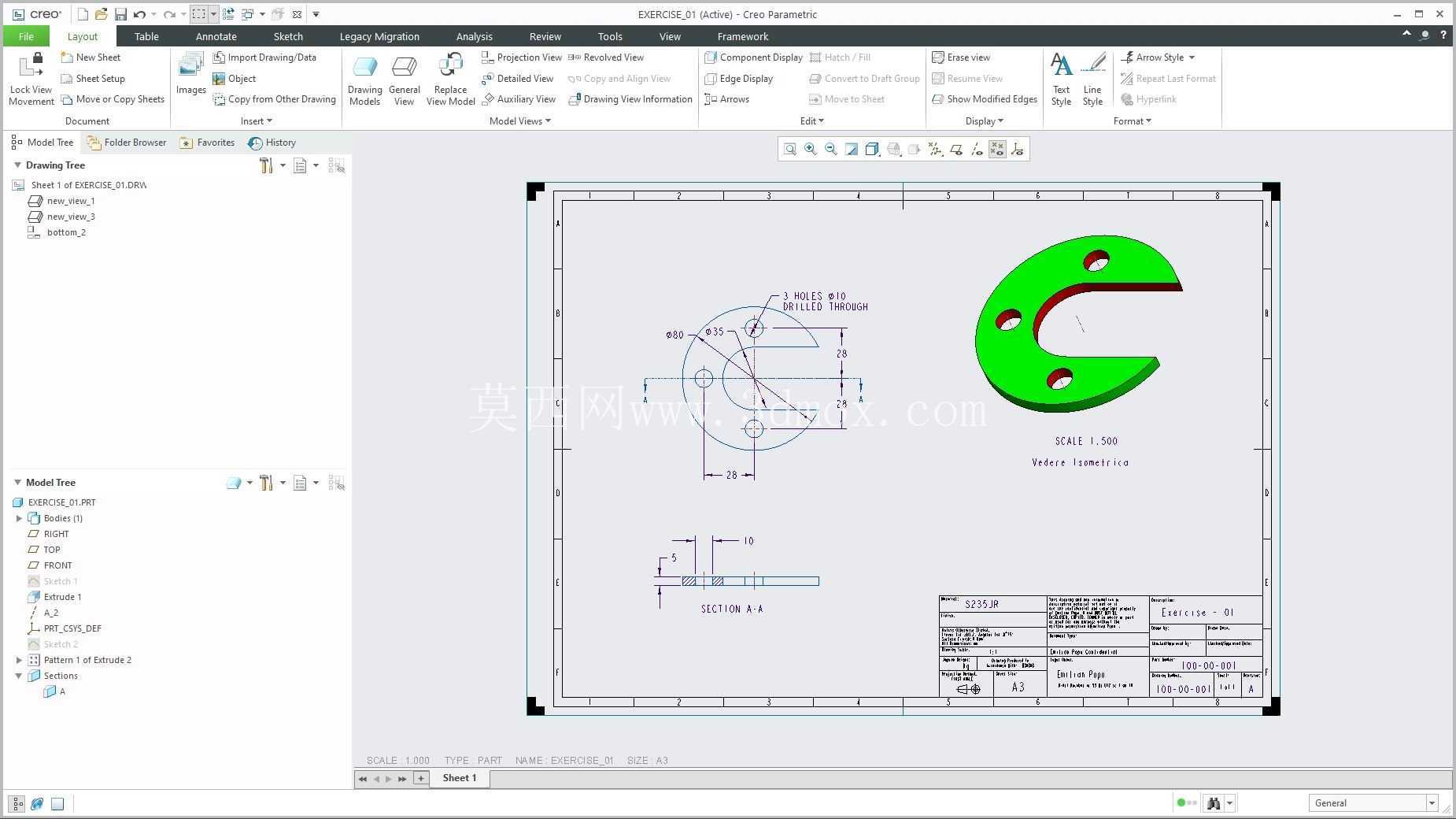Click the green shaded isometric model view
The width and height of the screenshot is (1456, 819).
tap(1078, 323)
